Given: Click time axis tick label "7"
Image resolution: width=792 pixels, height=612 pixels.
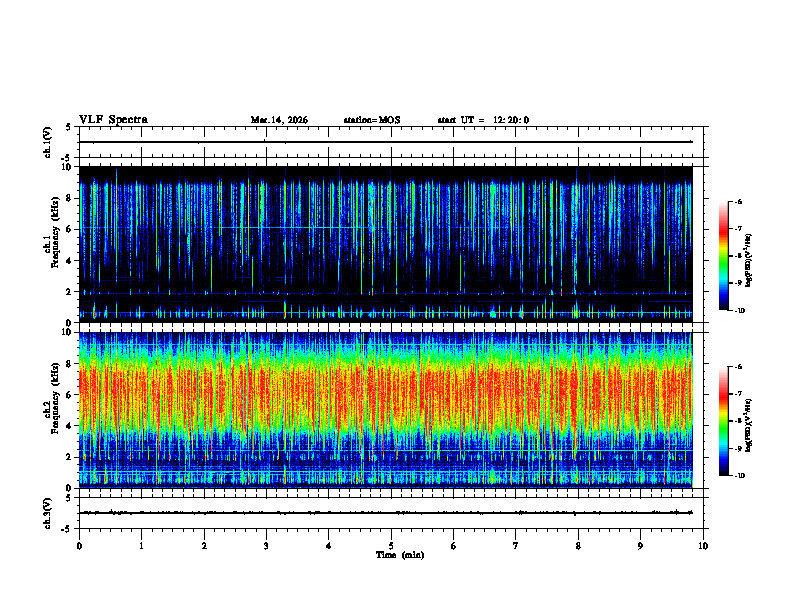Looking at the screenshot, I should click(516, 546).
